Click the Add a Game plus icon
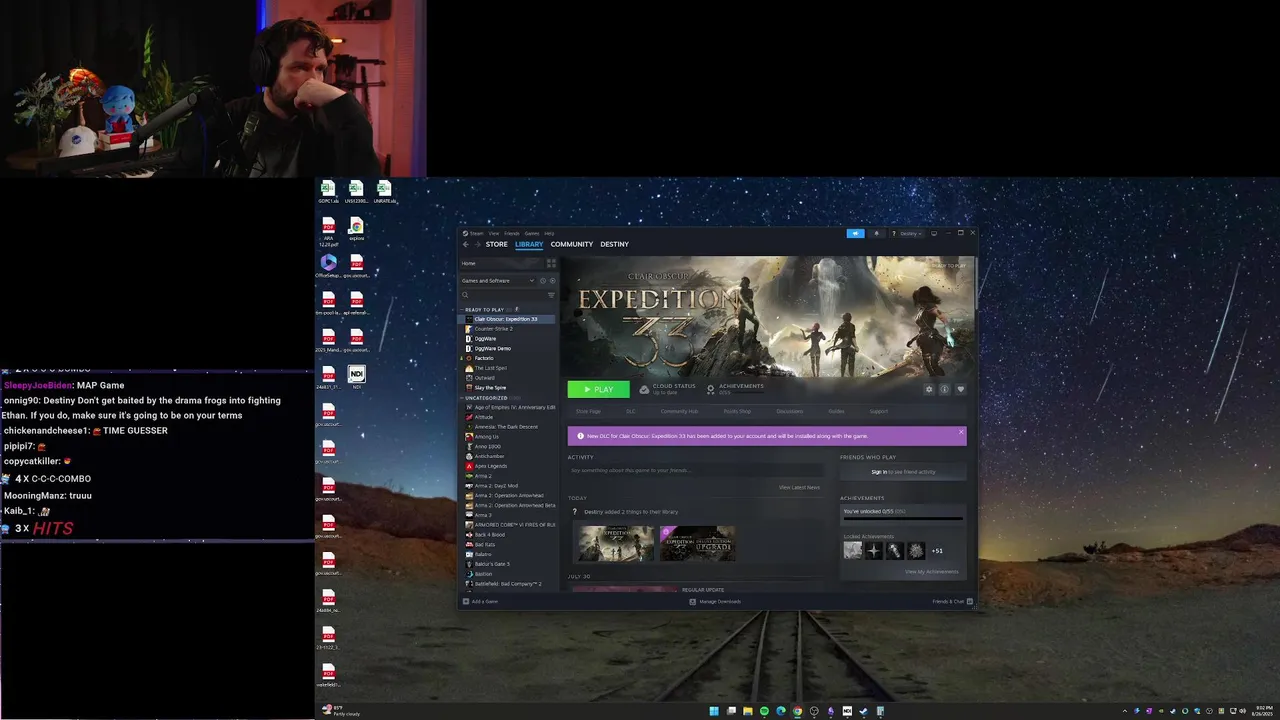 [x=466, y=601]
